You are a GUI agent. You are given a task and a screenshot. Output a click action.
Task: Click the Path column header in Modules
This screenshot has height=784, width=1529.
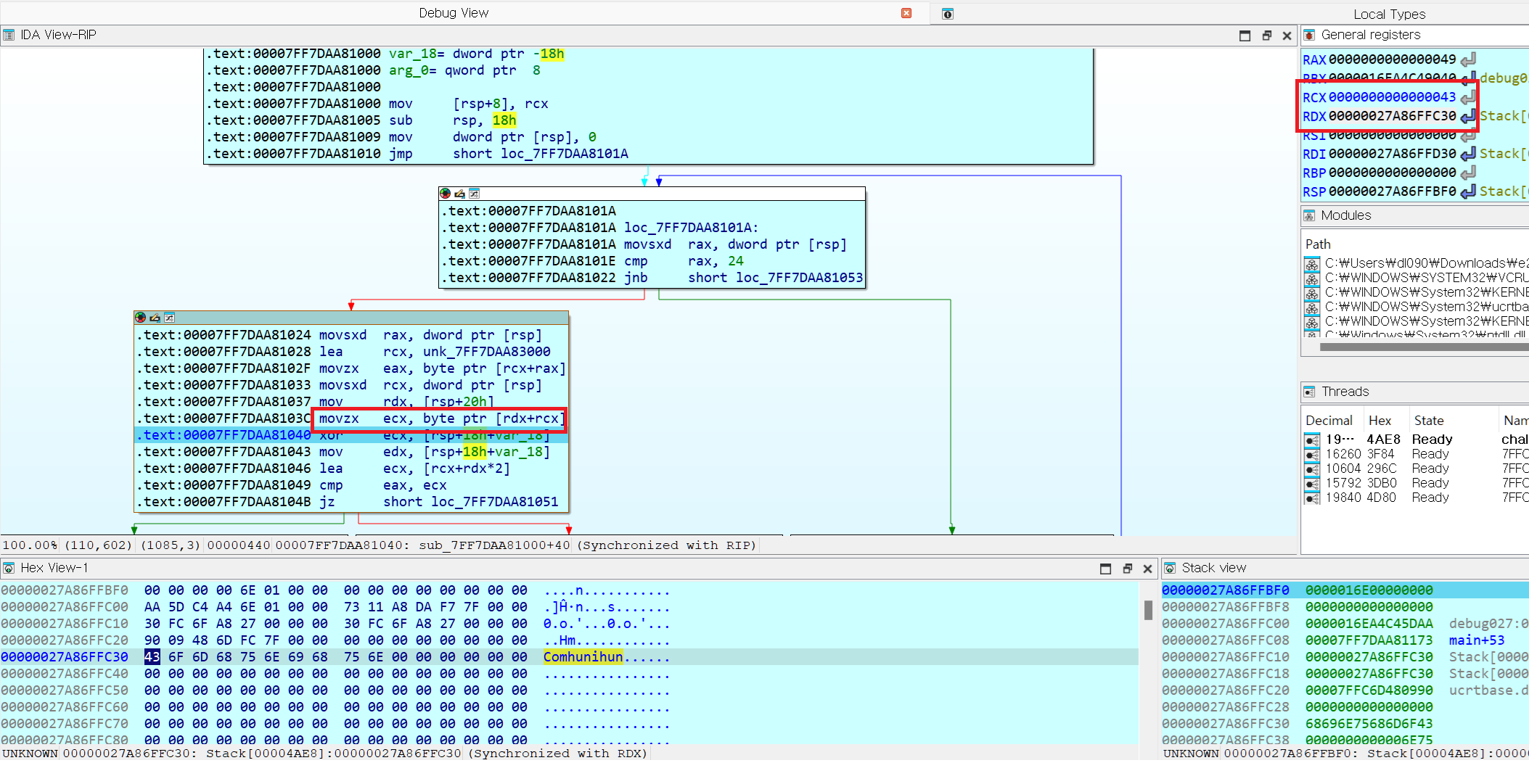point(1318,244)
